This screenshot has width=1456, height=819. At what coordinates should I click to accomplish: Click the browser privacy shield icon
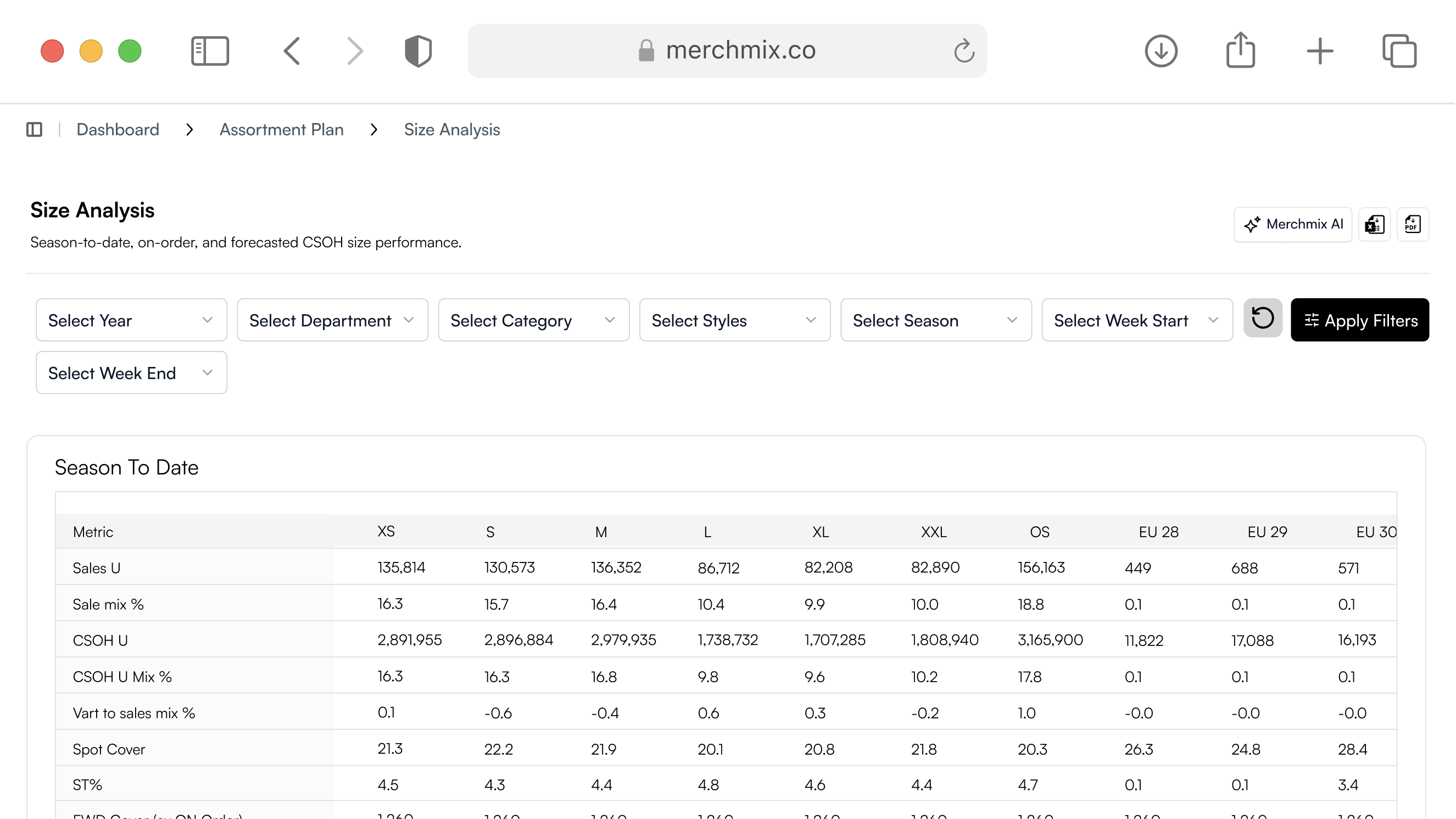[x=419, y=51]
